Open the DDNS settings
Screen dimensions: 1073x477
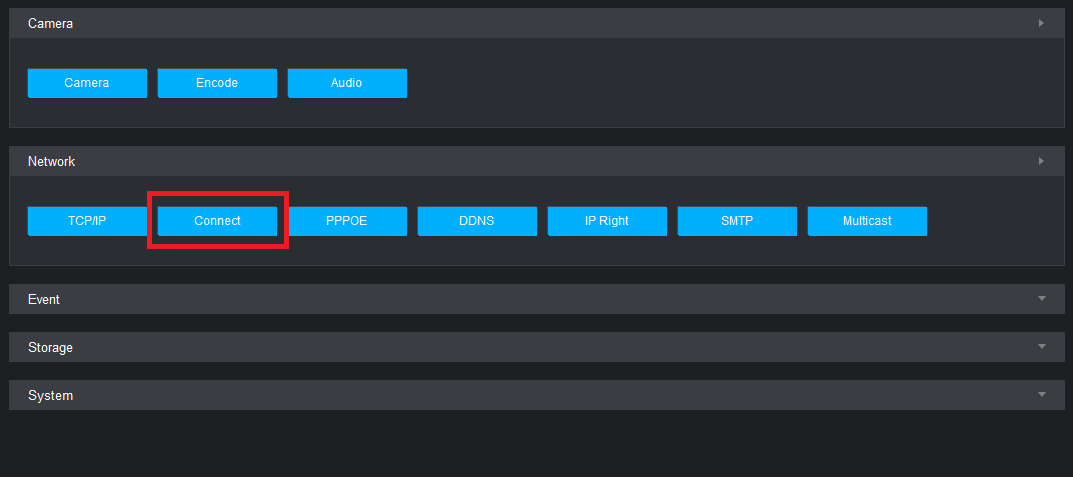point(477,221)
